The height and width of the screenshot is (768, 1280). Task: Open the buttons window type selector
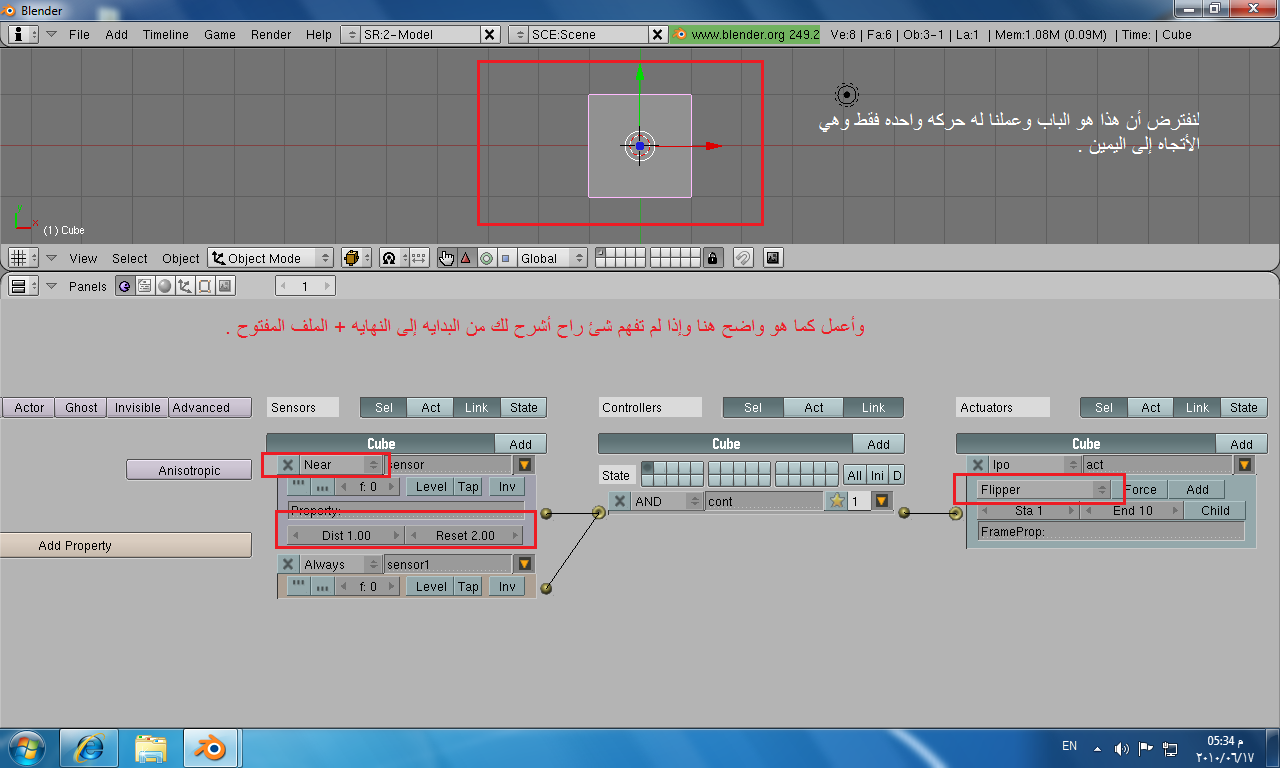click(x=24, y=286)
